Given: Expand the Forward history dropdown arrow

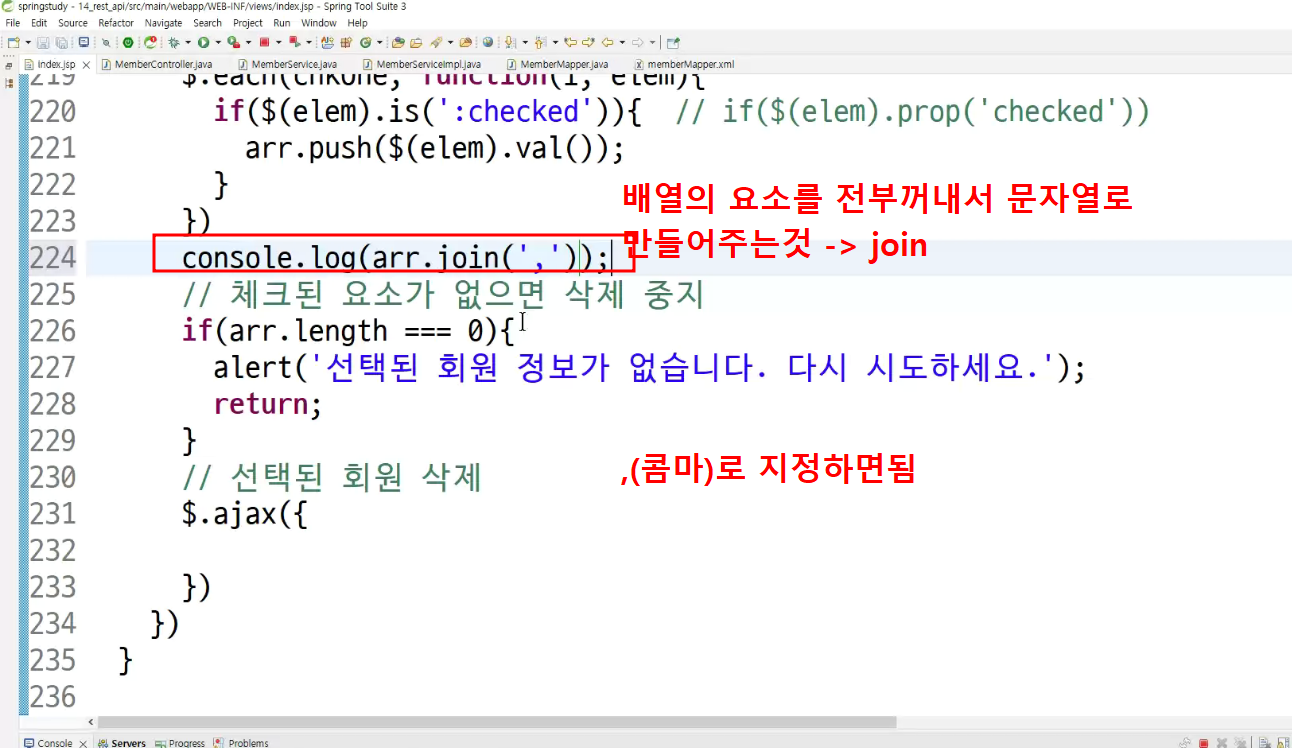Looking at the screenshot, I should (x=652, y=42).
